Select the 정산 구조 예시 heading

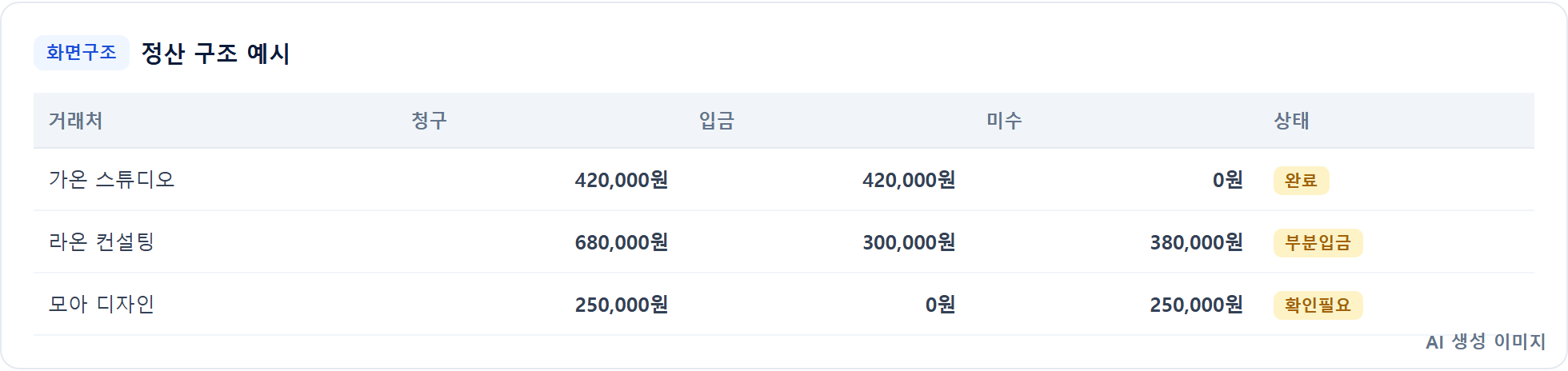point(215,54)
